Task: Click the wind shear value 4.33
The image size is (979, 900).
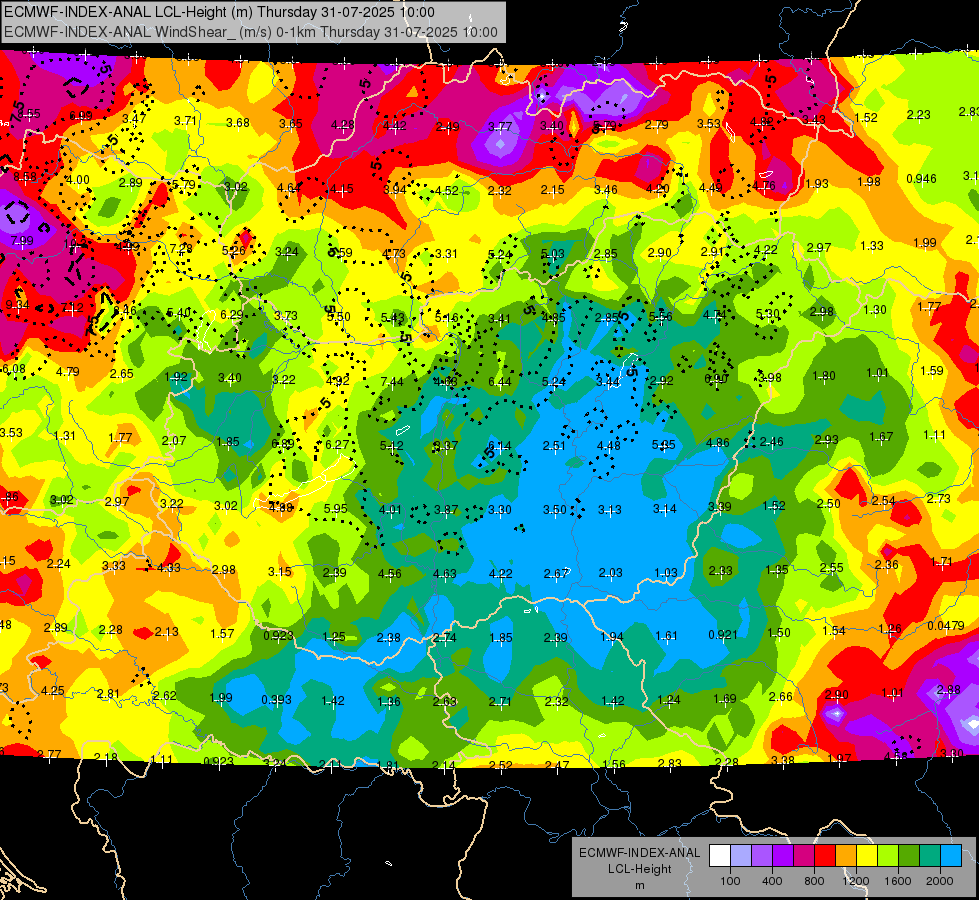Action: 169,568
